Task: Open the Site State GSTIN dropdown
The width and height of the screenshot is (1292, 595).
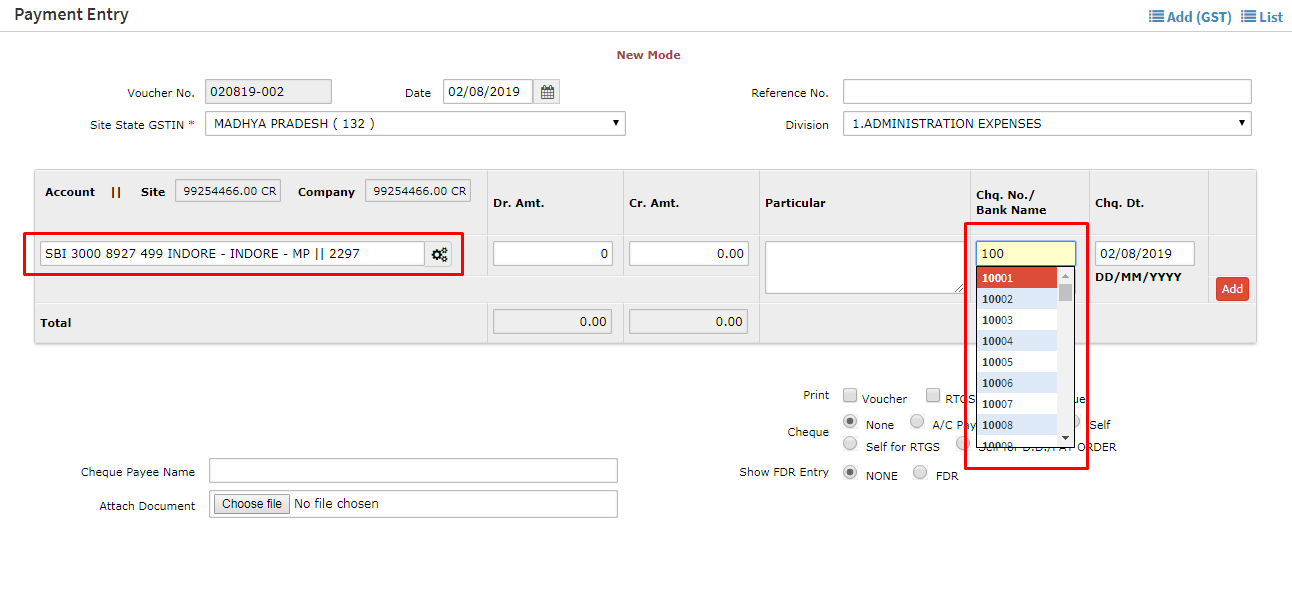Action: click(x=415, y=124)
